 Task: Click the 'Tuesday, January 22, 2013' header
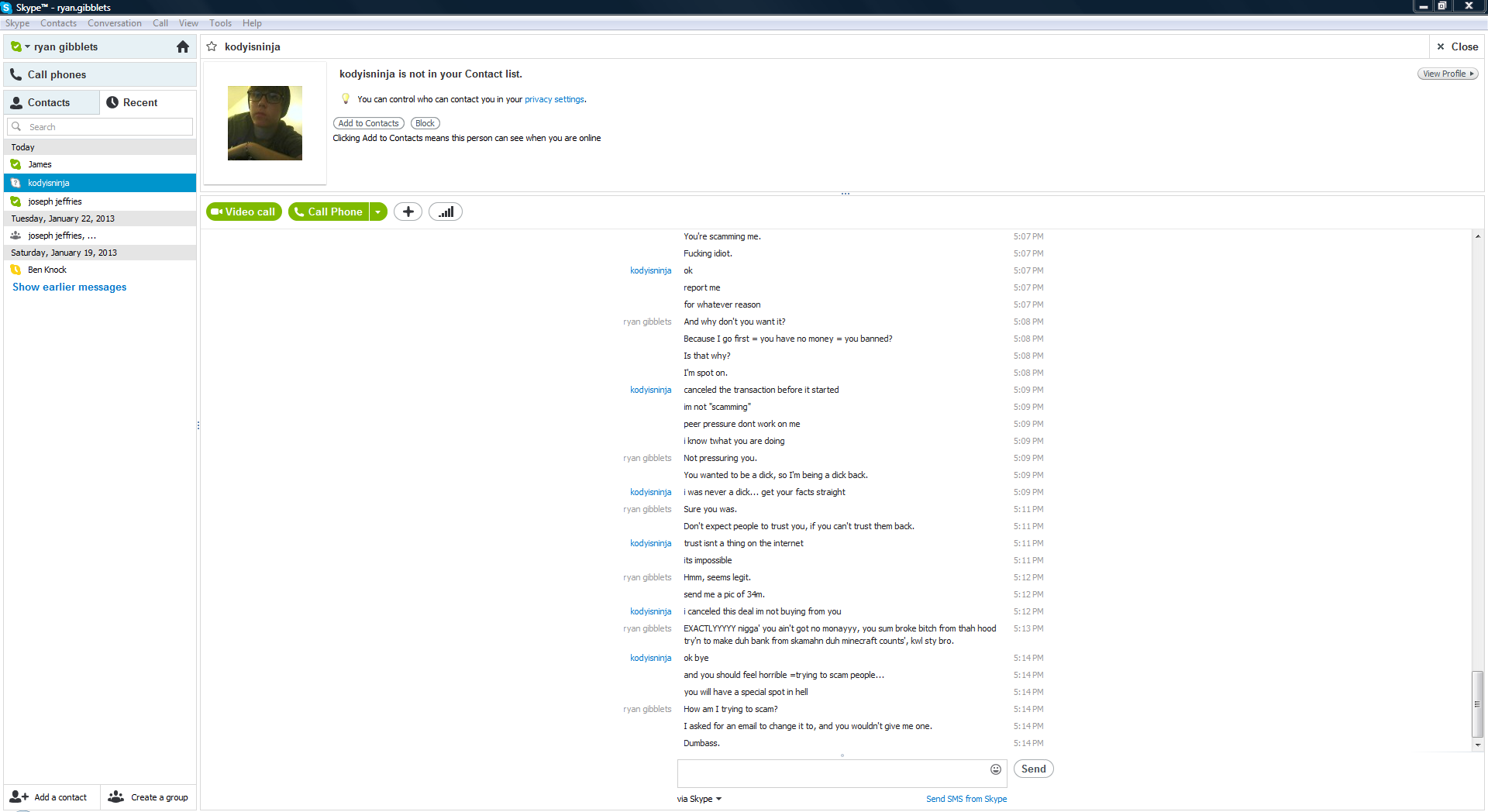(x=100, y=218)
